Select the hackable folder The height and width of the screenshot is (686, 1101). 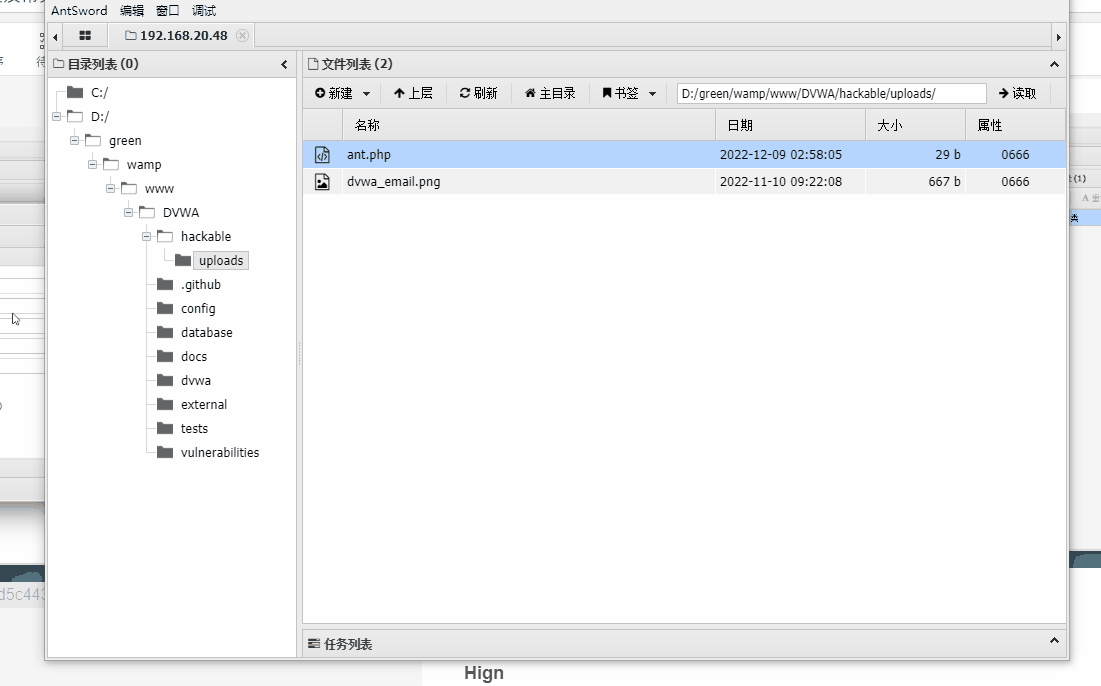tap(206, 237)
